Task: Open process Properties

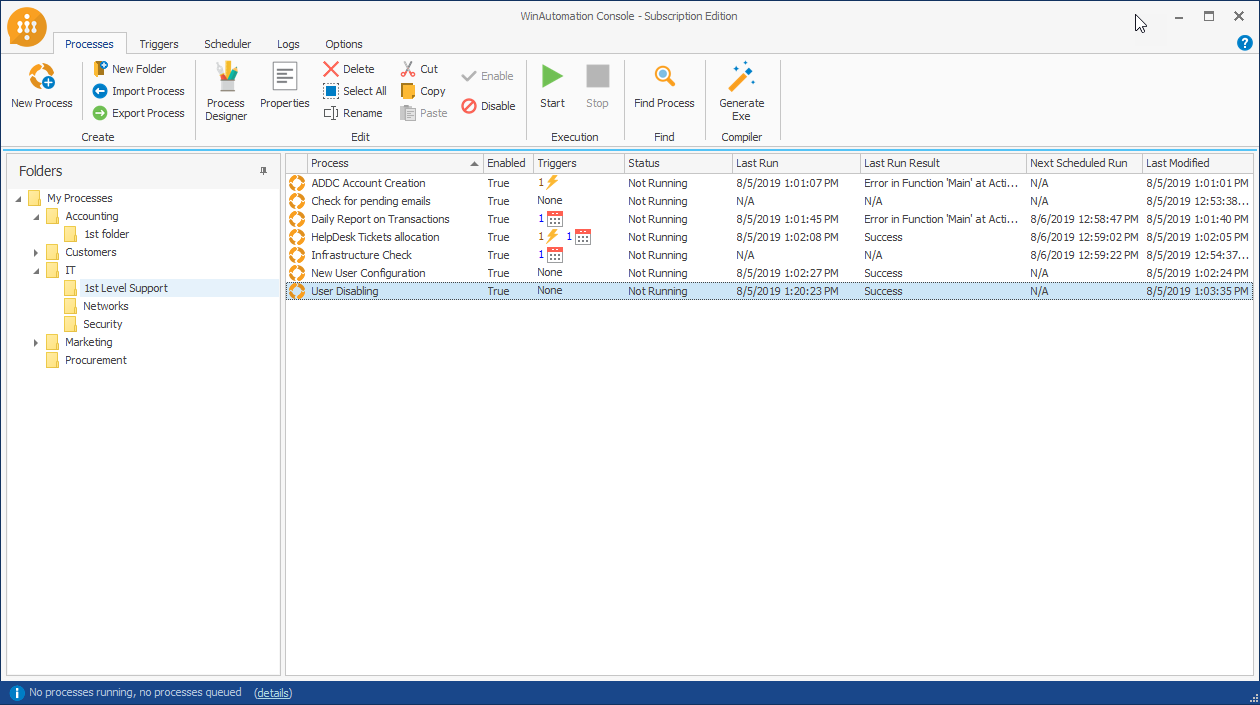Action: click(x=285, y=78)
